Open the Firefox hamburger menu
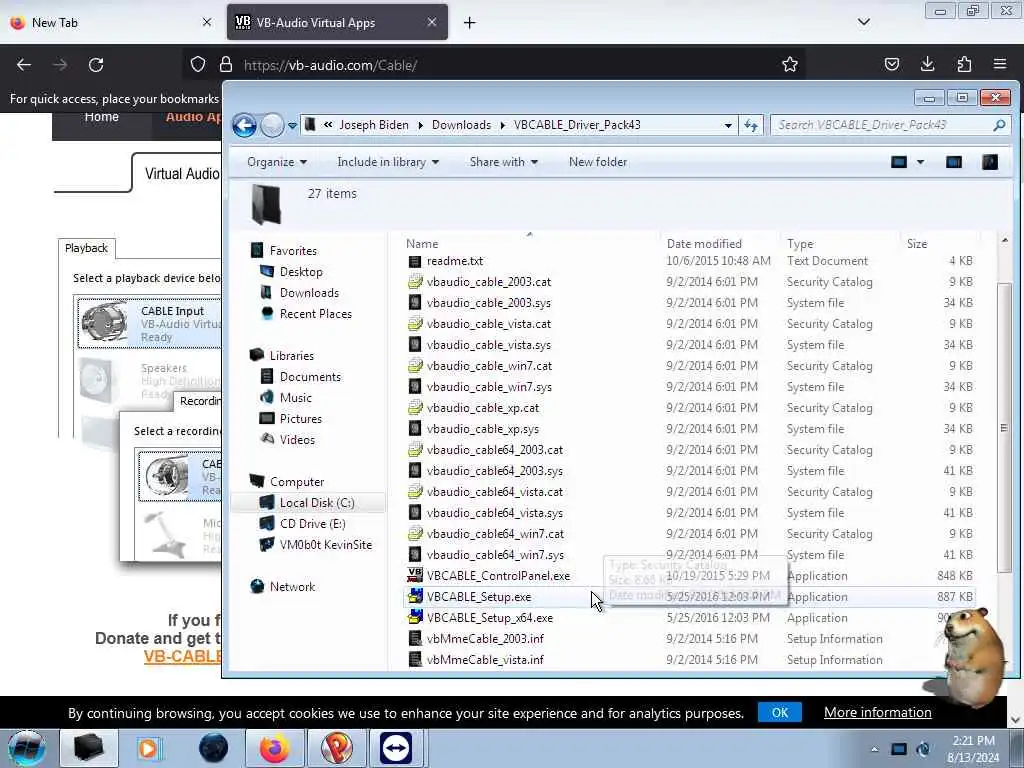Viewport: 1024px width, 768px height. pyautogui.click(x=1000, y=64)
